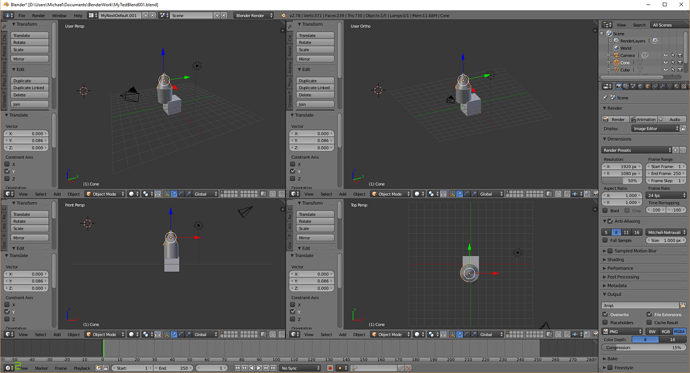Viewport: 690px width, 373px height.
Task: Click Translate in the top-left tool shelf
Action: pyautogui.click(x=29, y=35)
